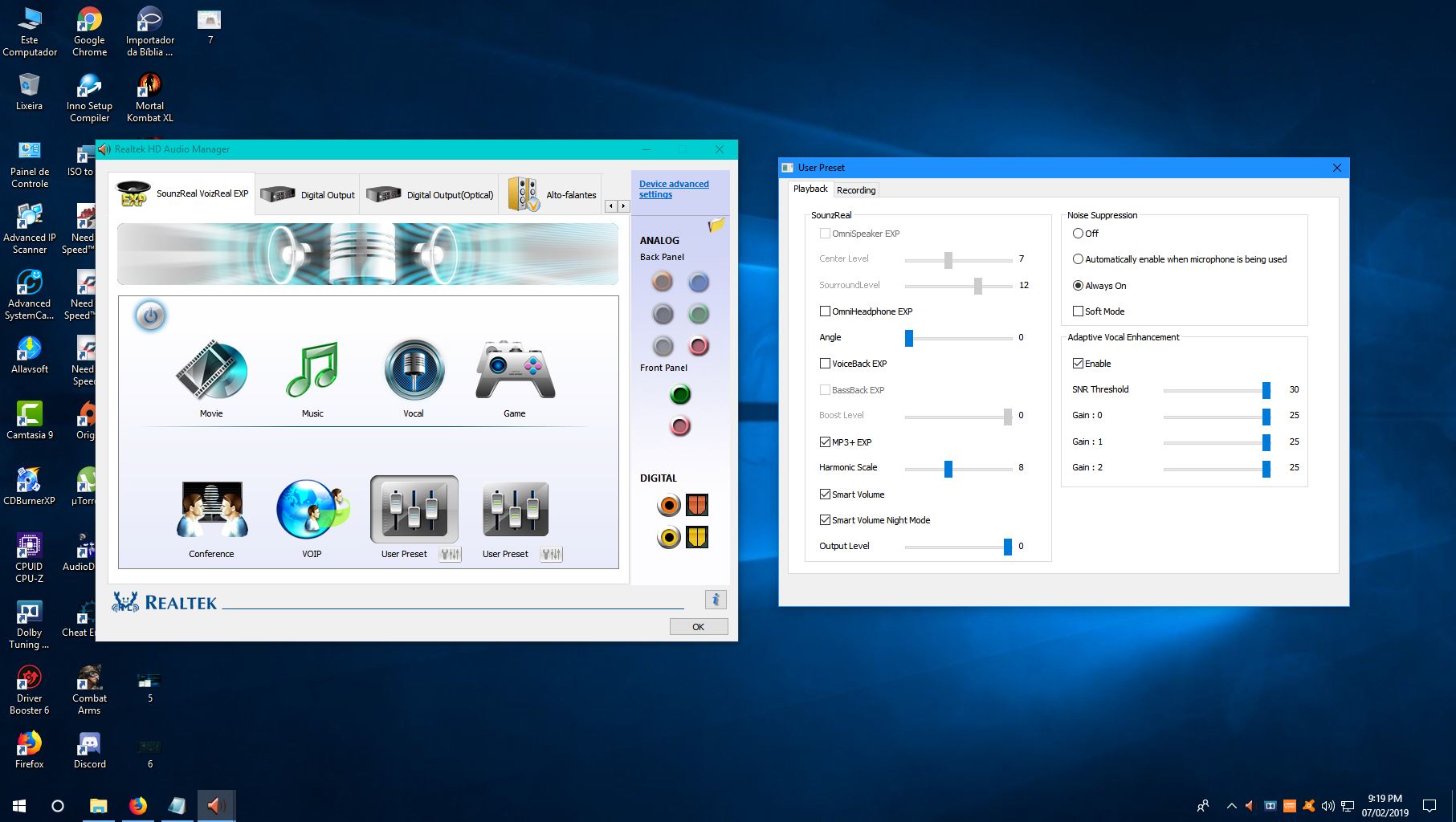Open connector settings folder icon
This screenshot has height=822, width=1456.
pos(716,226)
